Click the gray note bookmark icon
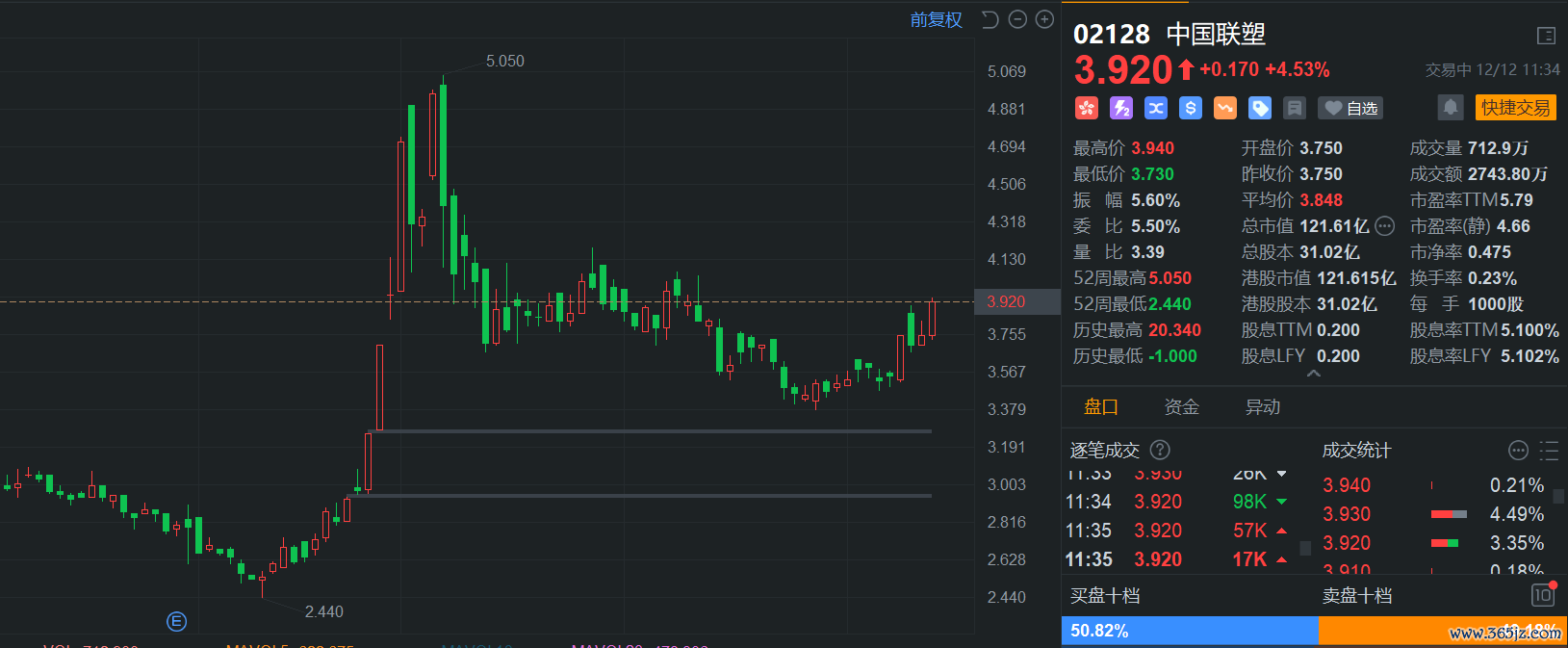1568x648 pixels. (1295, 108)
